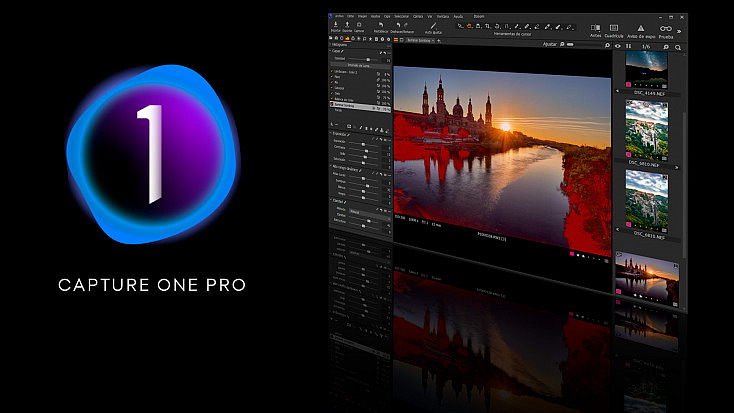Toggle the exposure warning triangle icon
Viewport: 734px width, 413px height.
pyautogui.click(x=641, y=29)
